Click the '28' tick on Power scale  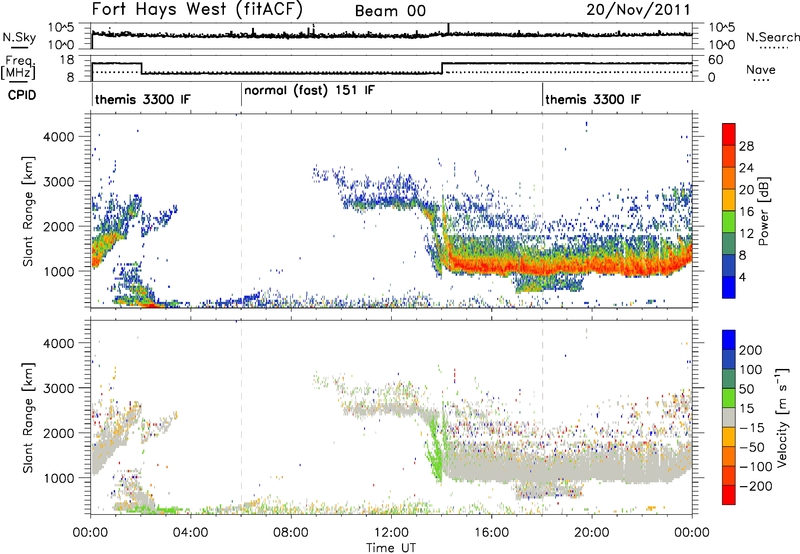click(746, 146)
